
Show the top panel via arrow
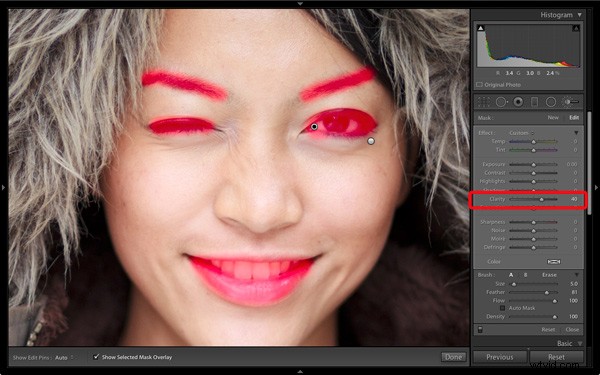tap(300, 3)
